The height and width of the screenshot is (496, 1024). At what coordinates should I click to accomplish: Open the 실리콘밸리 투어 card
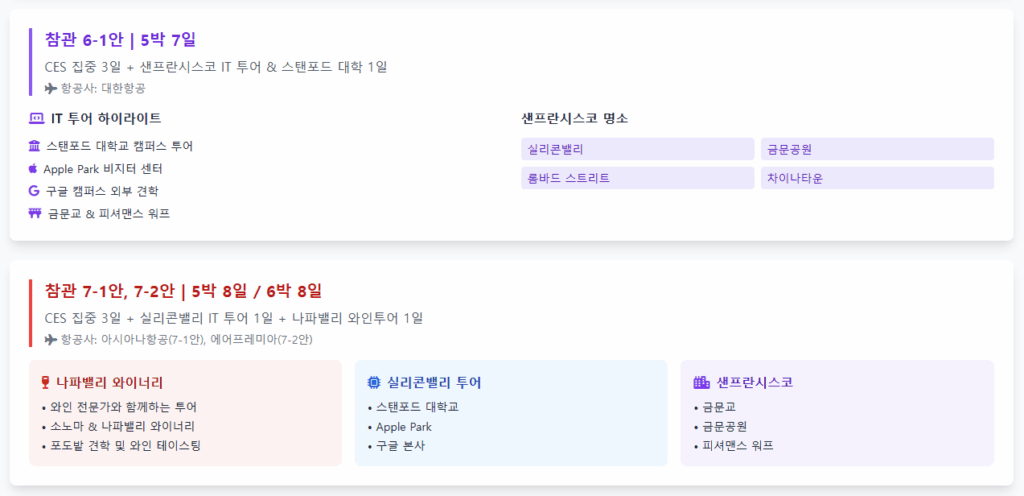tap(511, 413)
